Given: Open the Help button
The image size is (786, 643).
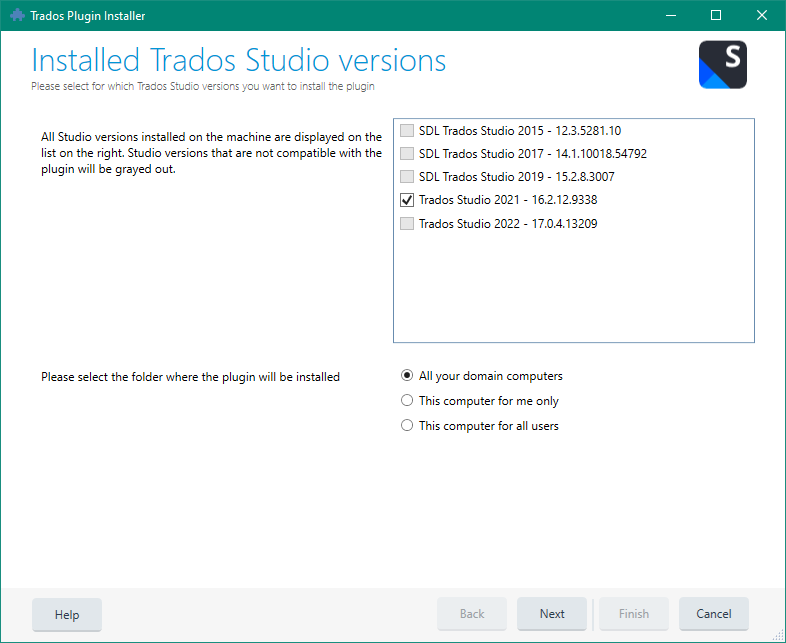Looking at the screenshot, I should [67, 614].
